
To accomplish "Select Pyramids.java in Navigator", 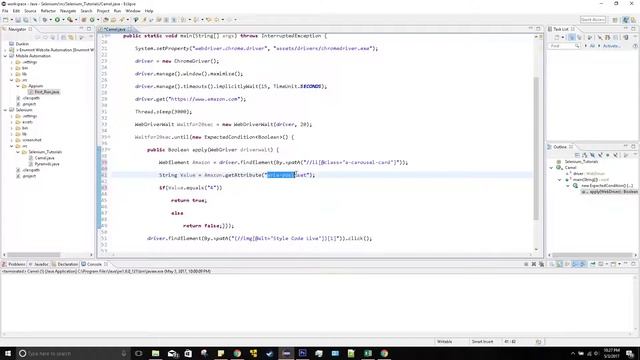I will [x=47, y=164].
